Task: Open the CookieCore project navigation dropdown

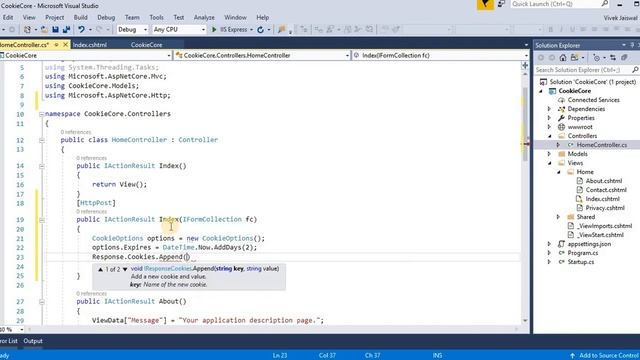Action: [x=169, y=56]
